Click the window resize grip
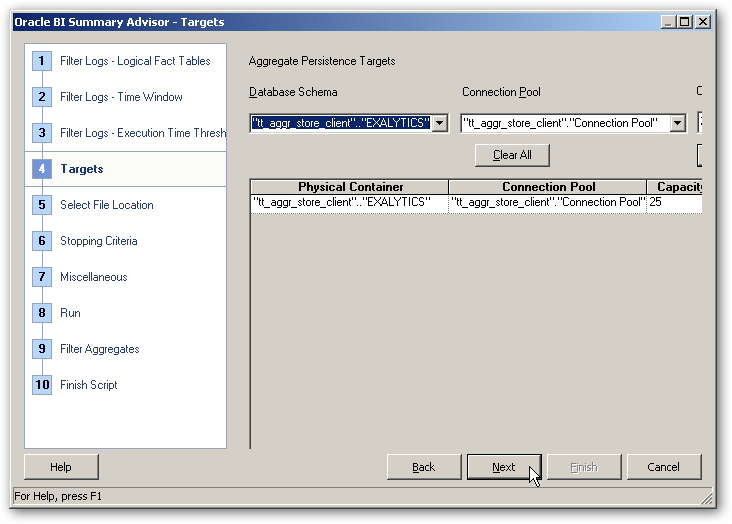This screenshot has height=524, width=732. point(707,499)
